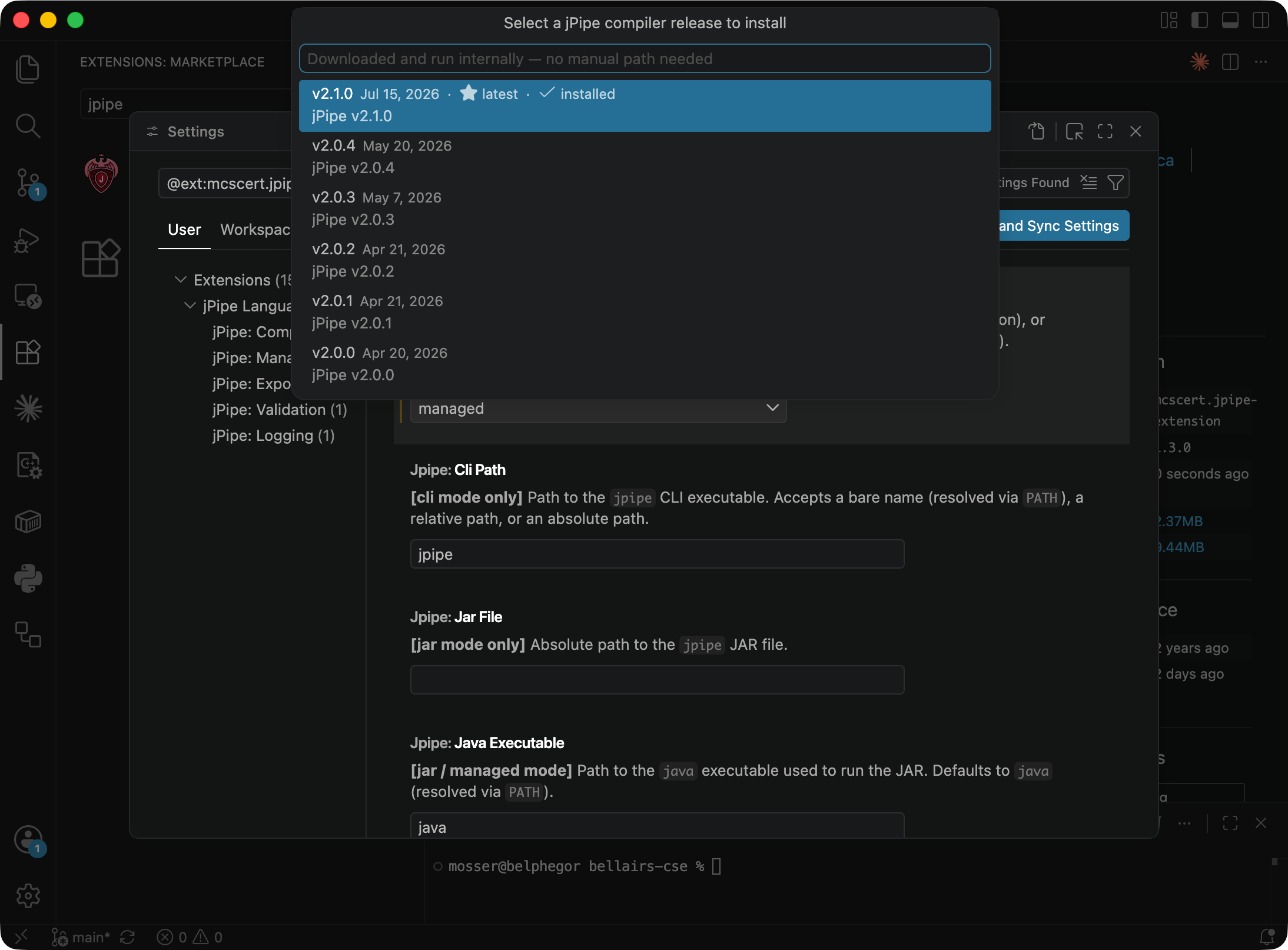The height and width of the screenshot is (950, 1288).
Task: Focus the empty Jar File path field
Action: (657, 680)
